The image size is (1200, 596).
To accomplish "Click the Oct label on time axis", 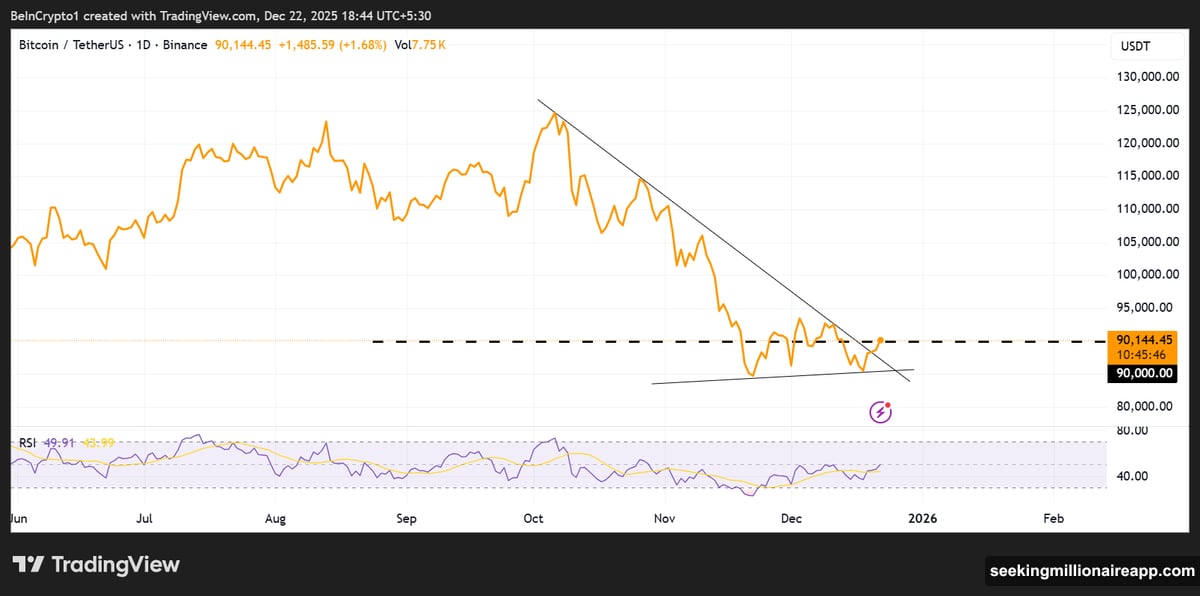I will point(533,519).
